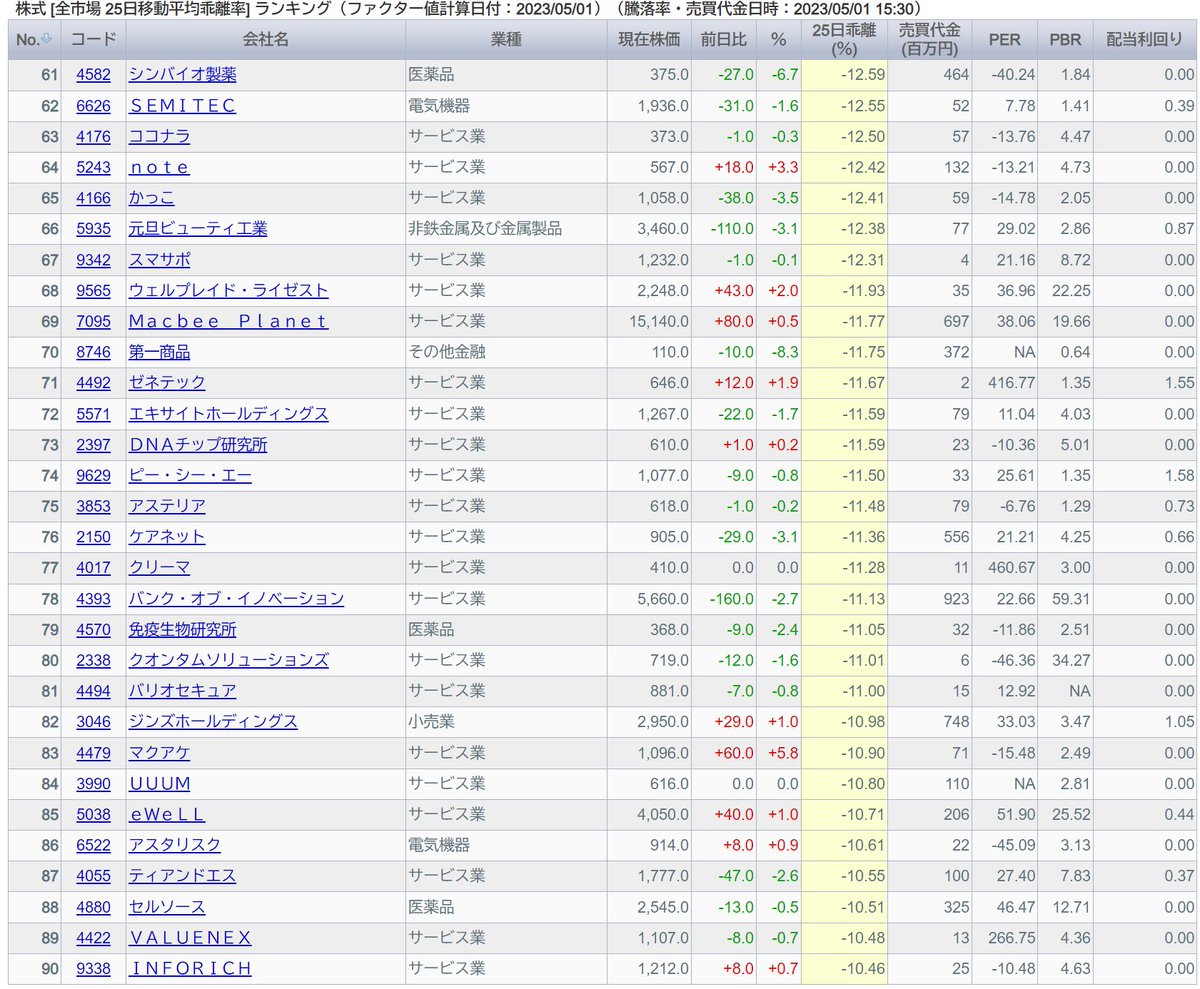
Task: Select the 59.31 PBR value
Action: click(x=1070, y=599)
